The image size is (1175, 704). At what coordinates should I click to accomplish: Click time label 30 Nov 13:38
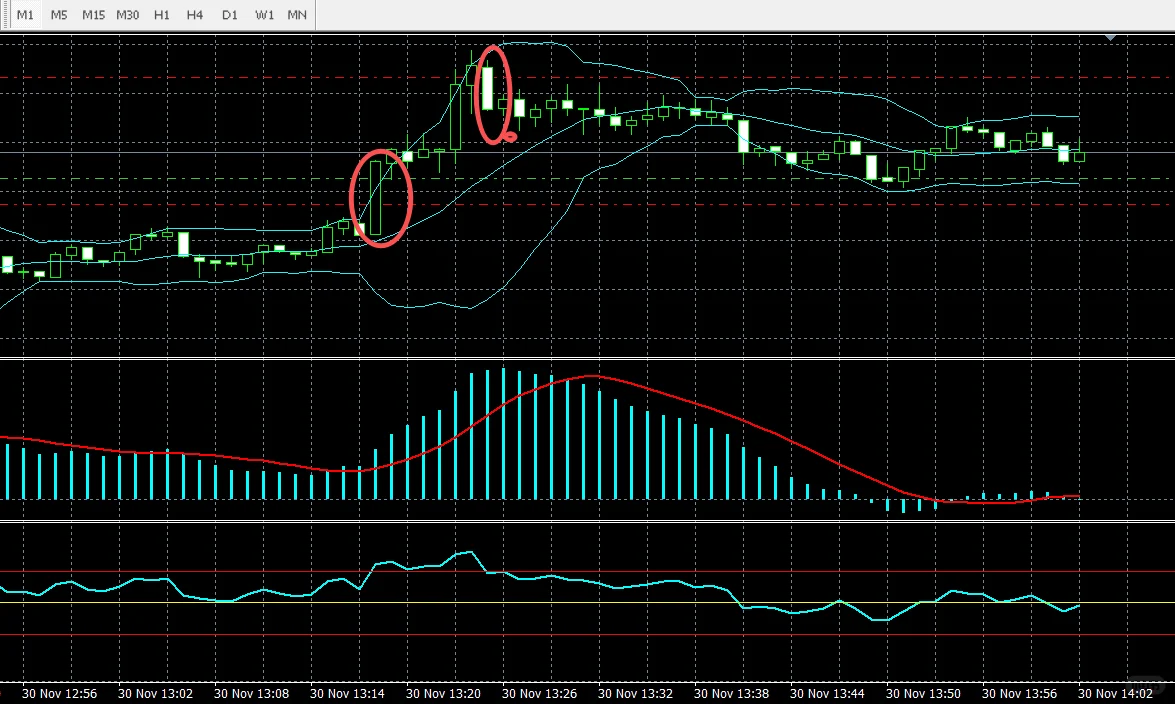coord(731,694)
